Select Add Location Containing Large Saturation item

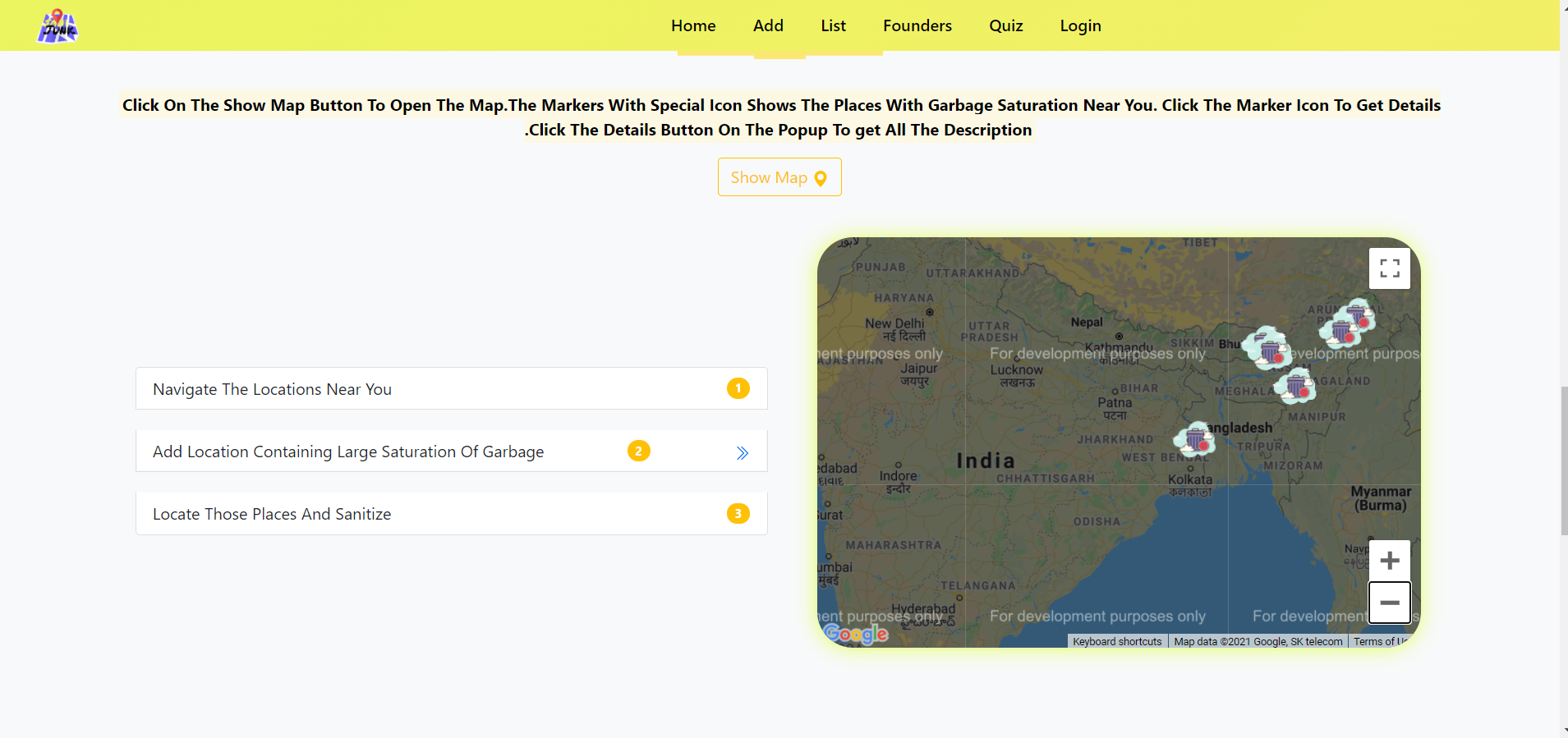coord(452,451)
